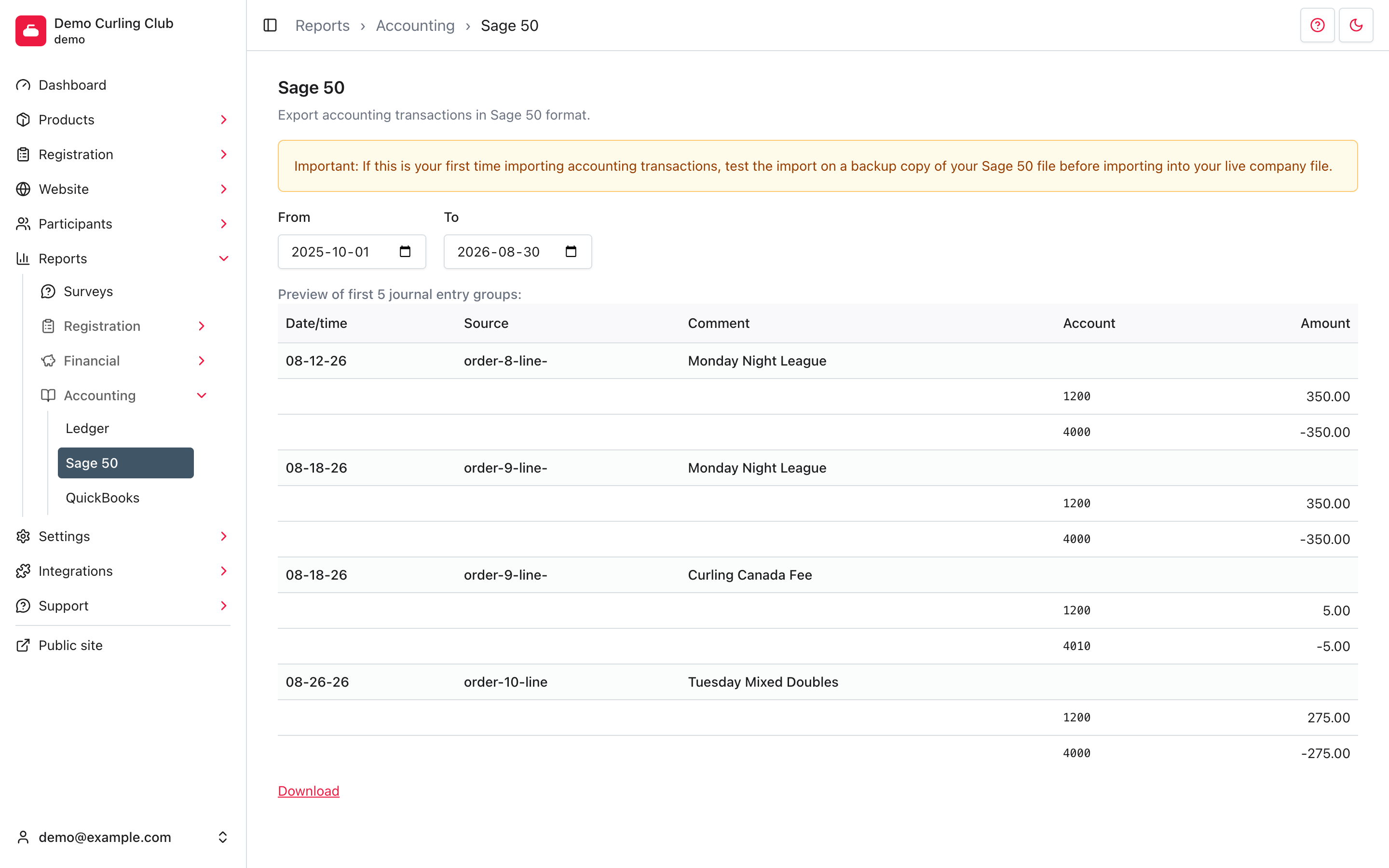Screen dimensions: 1389x868
Task: Select the Tuesday Mixed Doubles comment
Action: coord(763,682)
